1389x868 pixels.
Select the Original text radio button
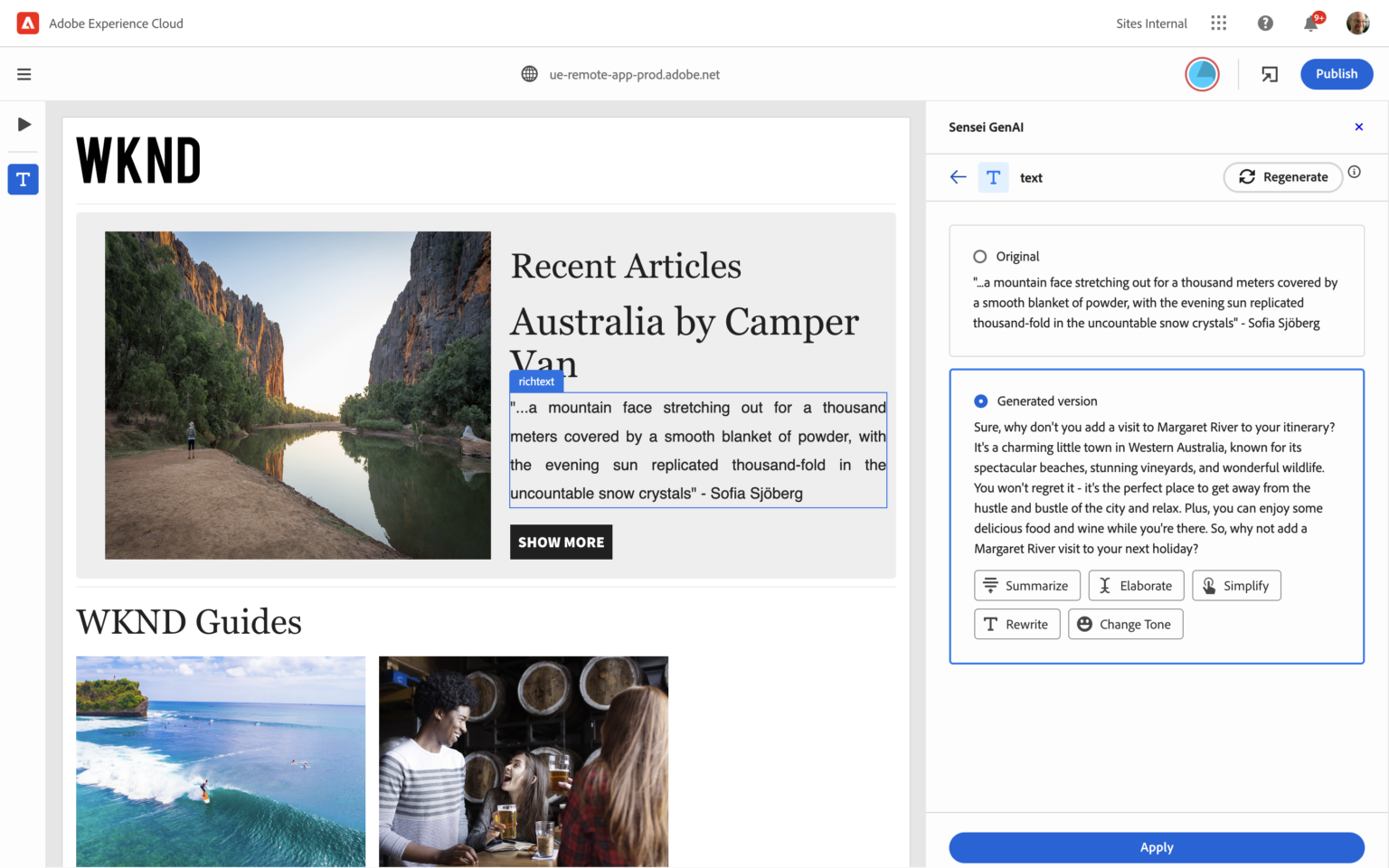(x=979, y=257)
